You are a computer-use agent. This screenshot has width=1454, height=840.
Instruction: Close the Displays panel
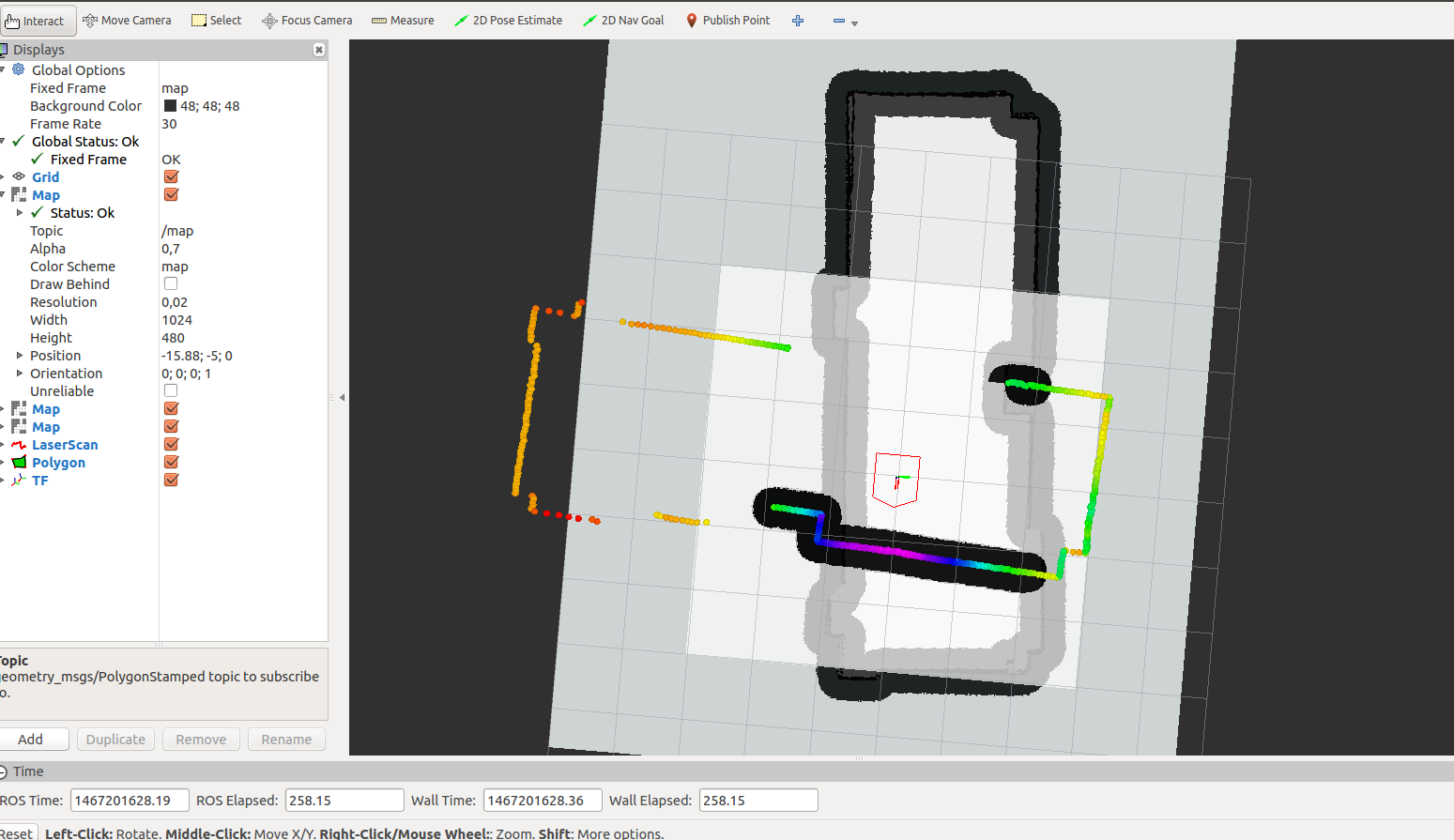[319, 50]
